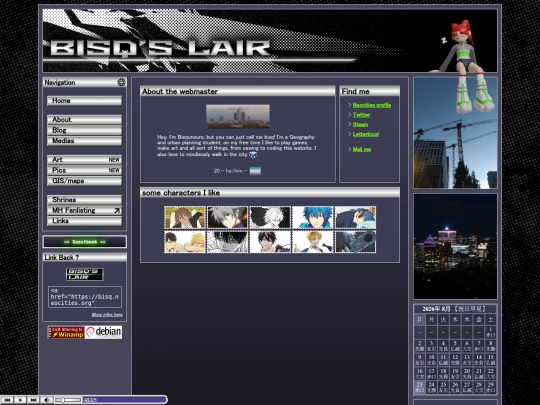The width and height of the screenshot is (540, 405).
Task: Select highlighted day 23 in the calendar
Action: point(419,387)
